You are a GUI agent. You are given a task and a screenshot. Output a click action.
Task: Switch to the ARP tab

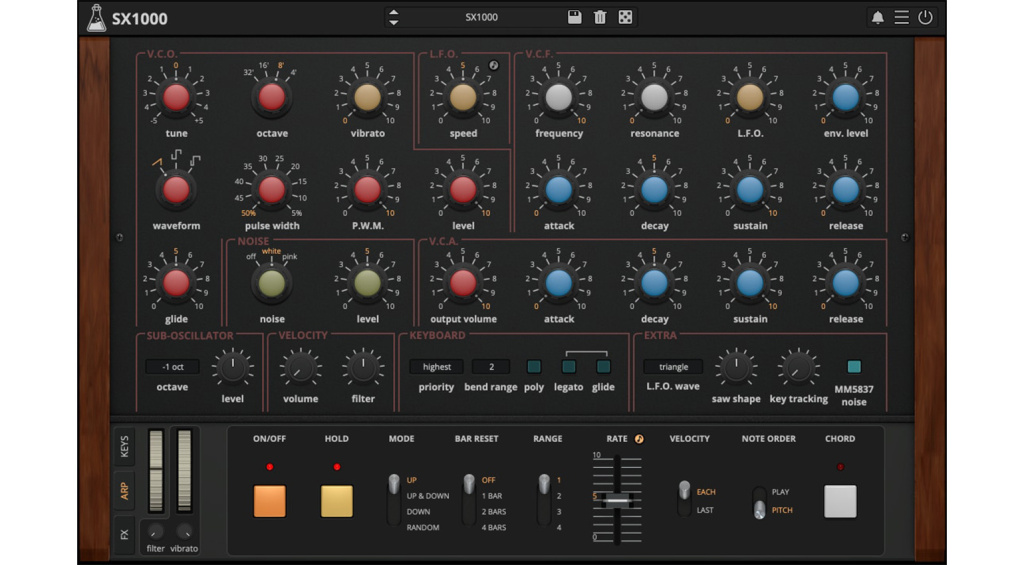(x=124, y=491)
